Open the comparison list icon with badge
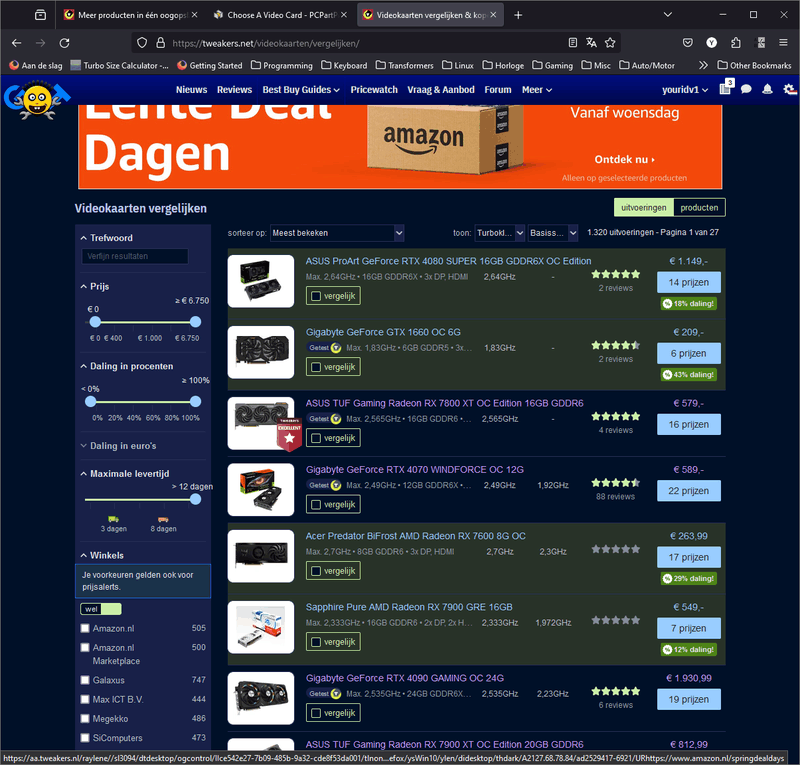This screenshot has width=800, height=765. (x=726, y=88)
